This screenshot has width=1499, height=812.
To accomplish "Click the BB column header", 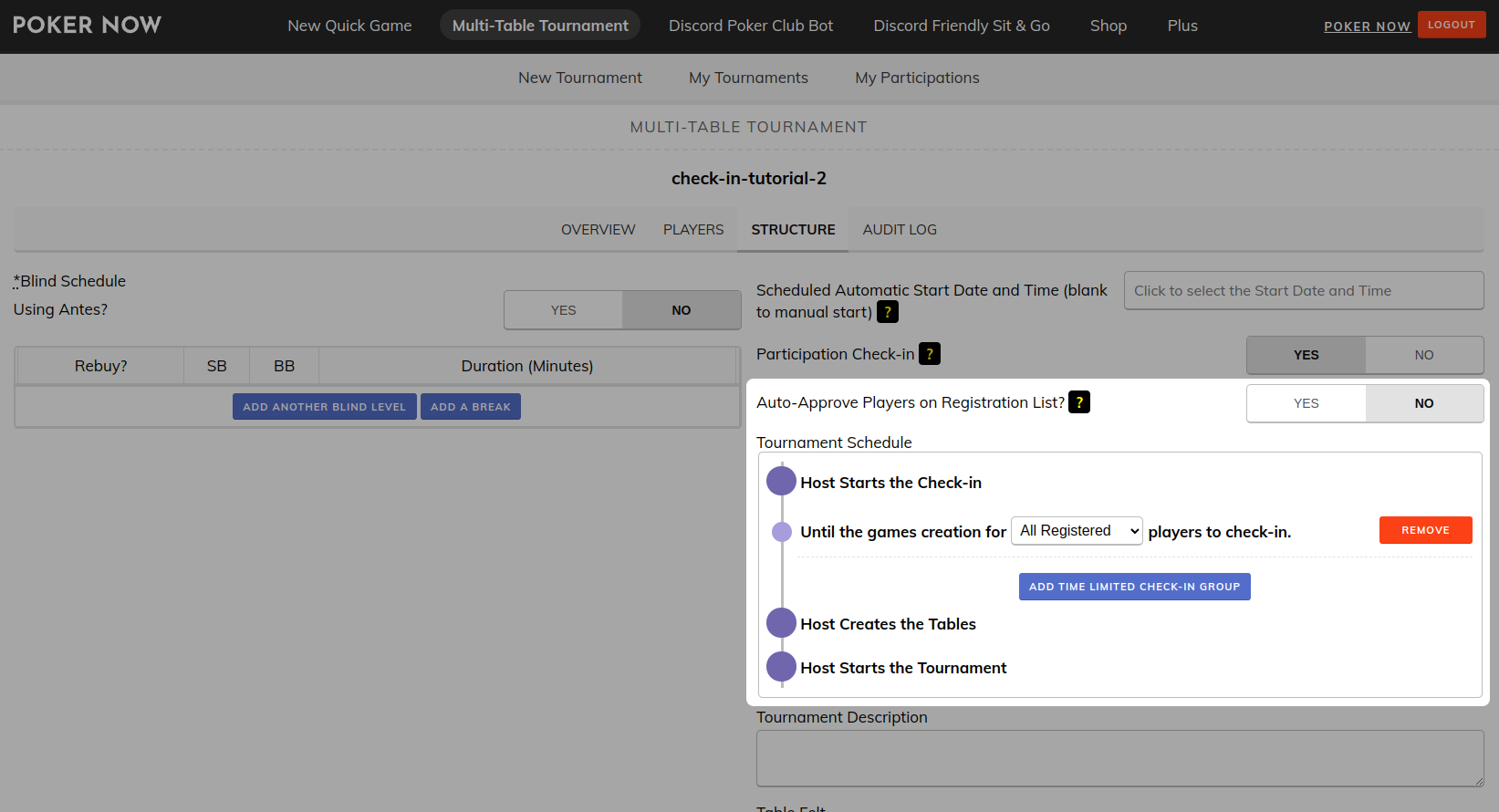I will coord(284,366).
